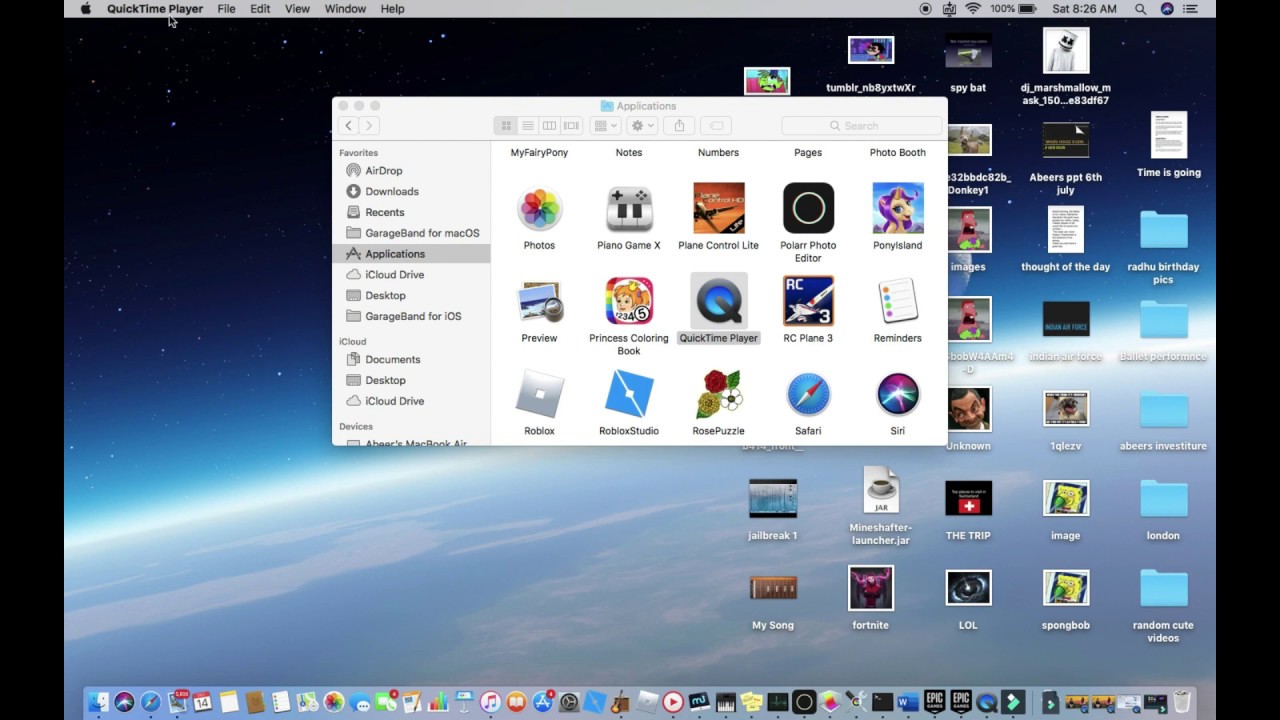The height and width of the screenshot is (720, 1280).
Task: Go back in the Finder window
Action: [x=348, y=126]
